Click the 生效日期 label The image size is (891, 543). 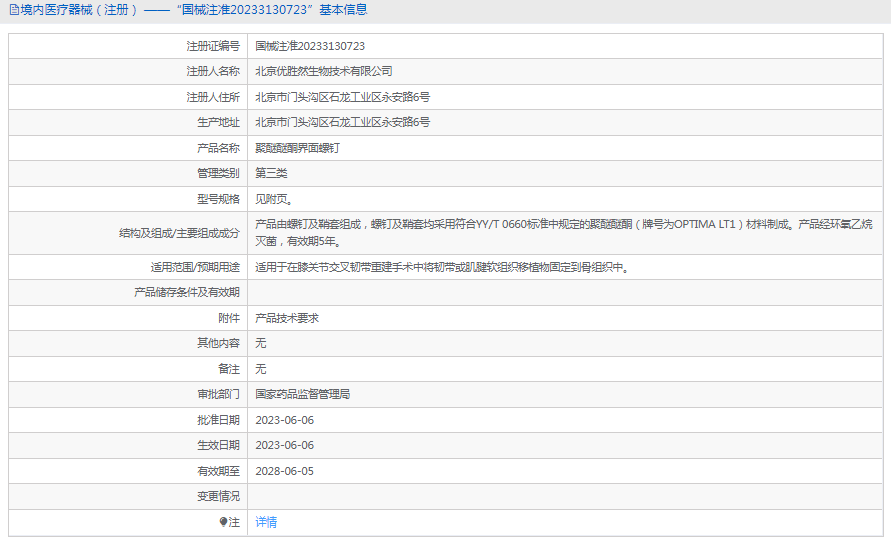click(218, 445)
